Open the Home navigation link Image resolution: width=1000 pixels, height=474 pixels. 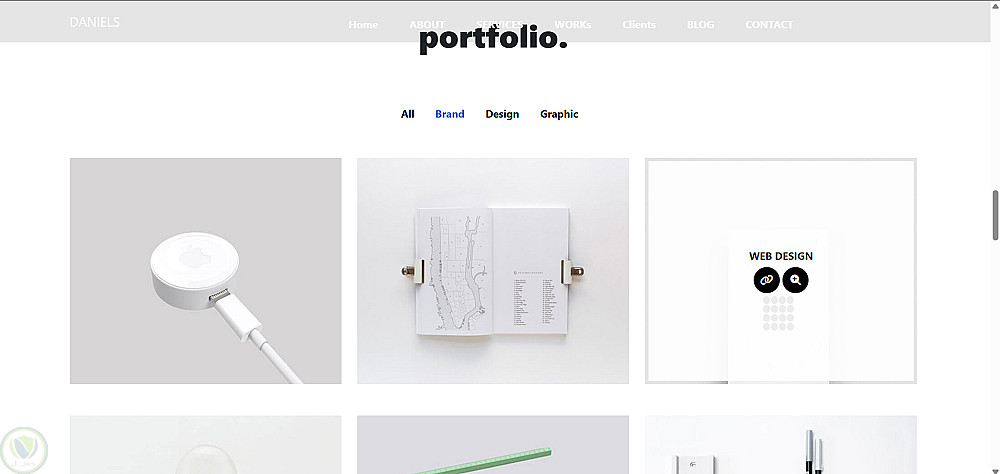tap(363, 25)
